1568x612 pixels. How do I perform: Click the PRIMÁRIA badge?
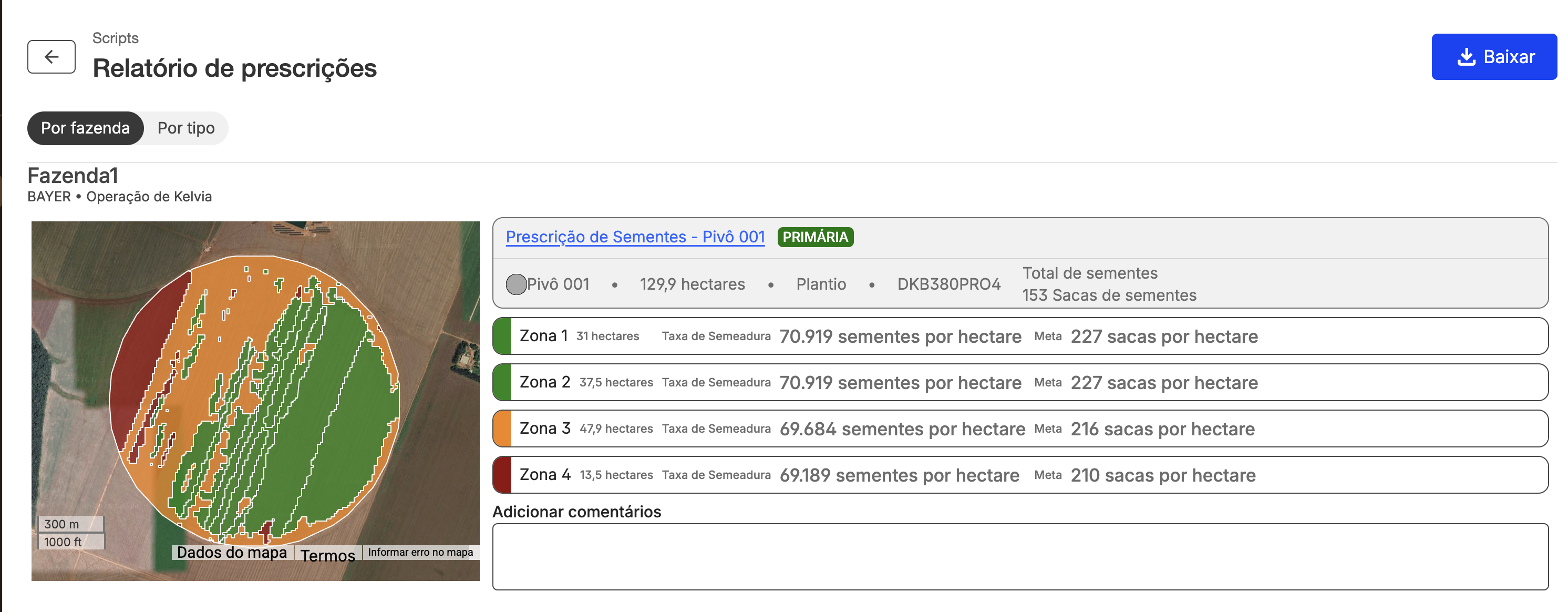pos(815,237)
